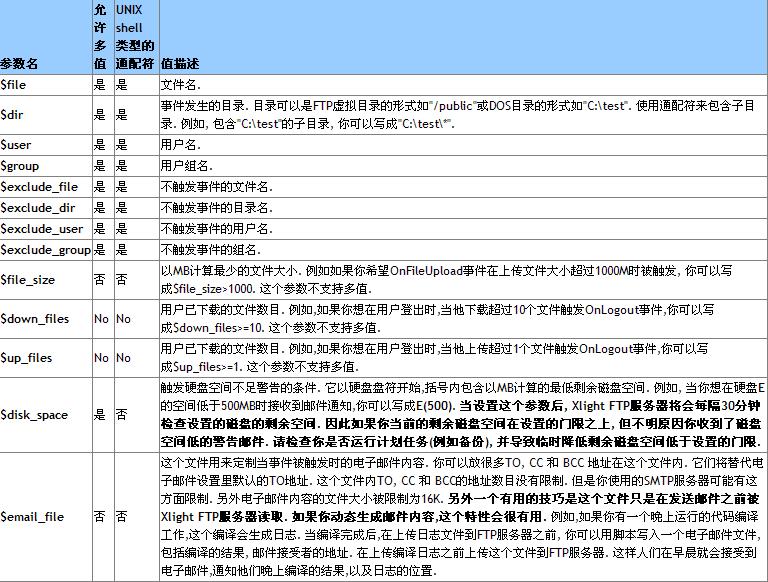Screen dimensions: 768x582
Task: Click the $email_file description about 电子邮件内容
Action: point(462,517)
